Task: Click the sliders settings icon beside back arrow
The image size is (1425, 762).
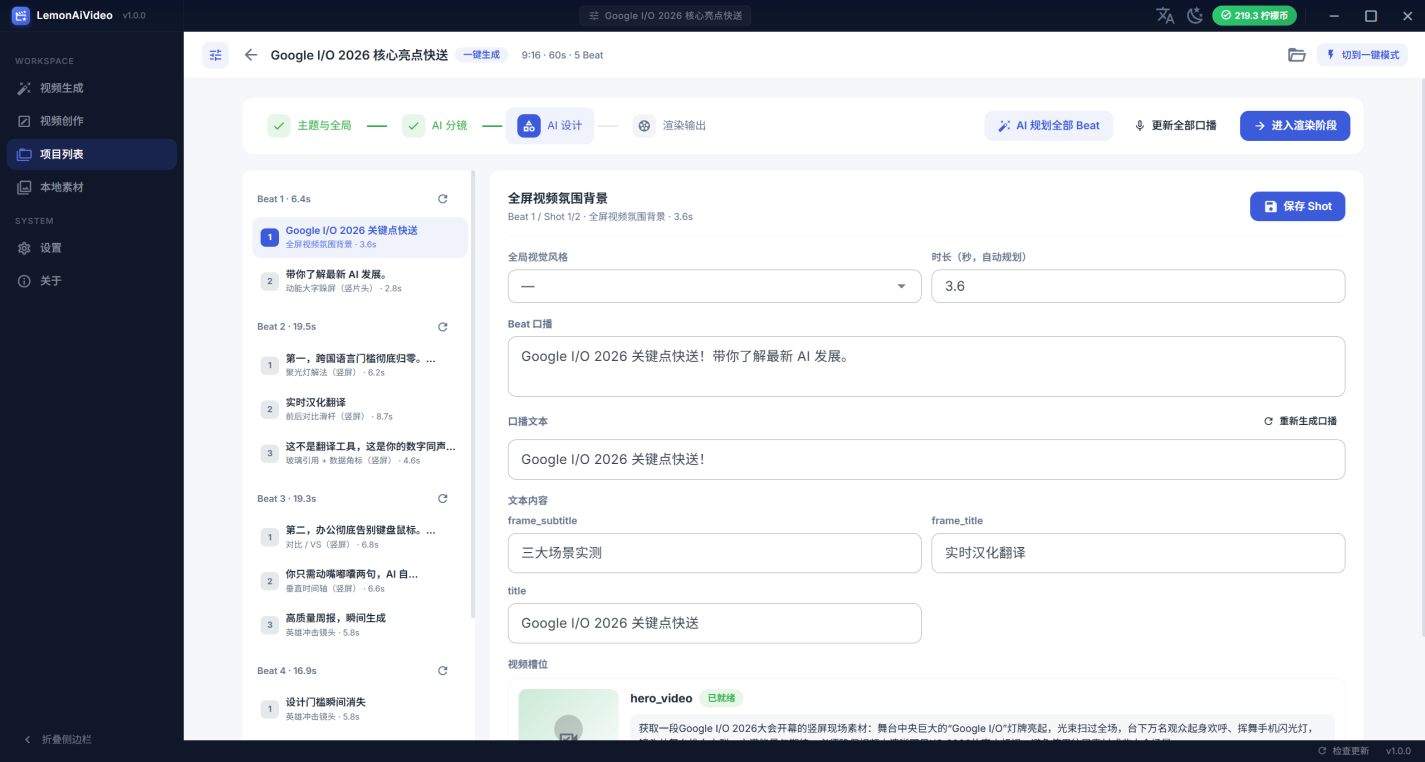Action: point(215,55)
